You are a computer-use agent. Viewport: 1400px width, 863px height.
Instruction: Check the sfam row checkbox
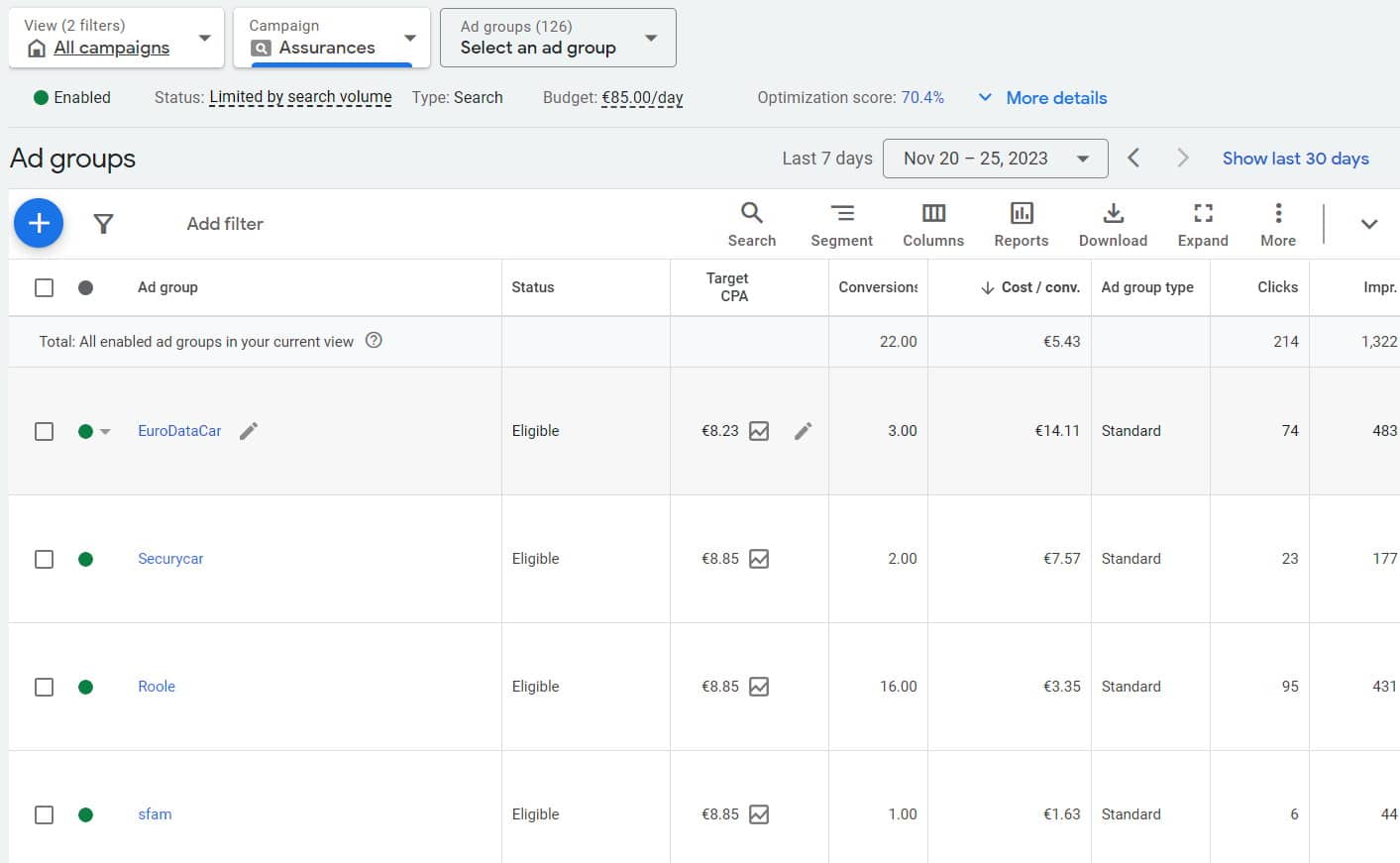point(44,814)
